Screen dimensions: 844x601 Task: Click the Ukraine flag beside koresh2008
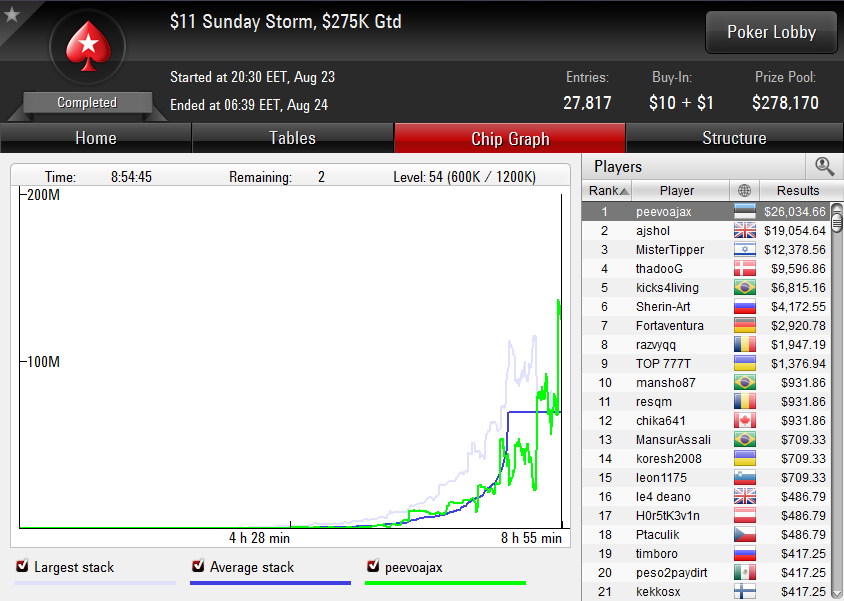(745, 458)
